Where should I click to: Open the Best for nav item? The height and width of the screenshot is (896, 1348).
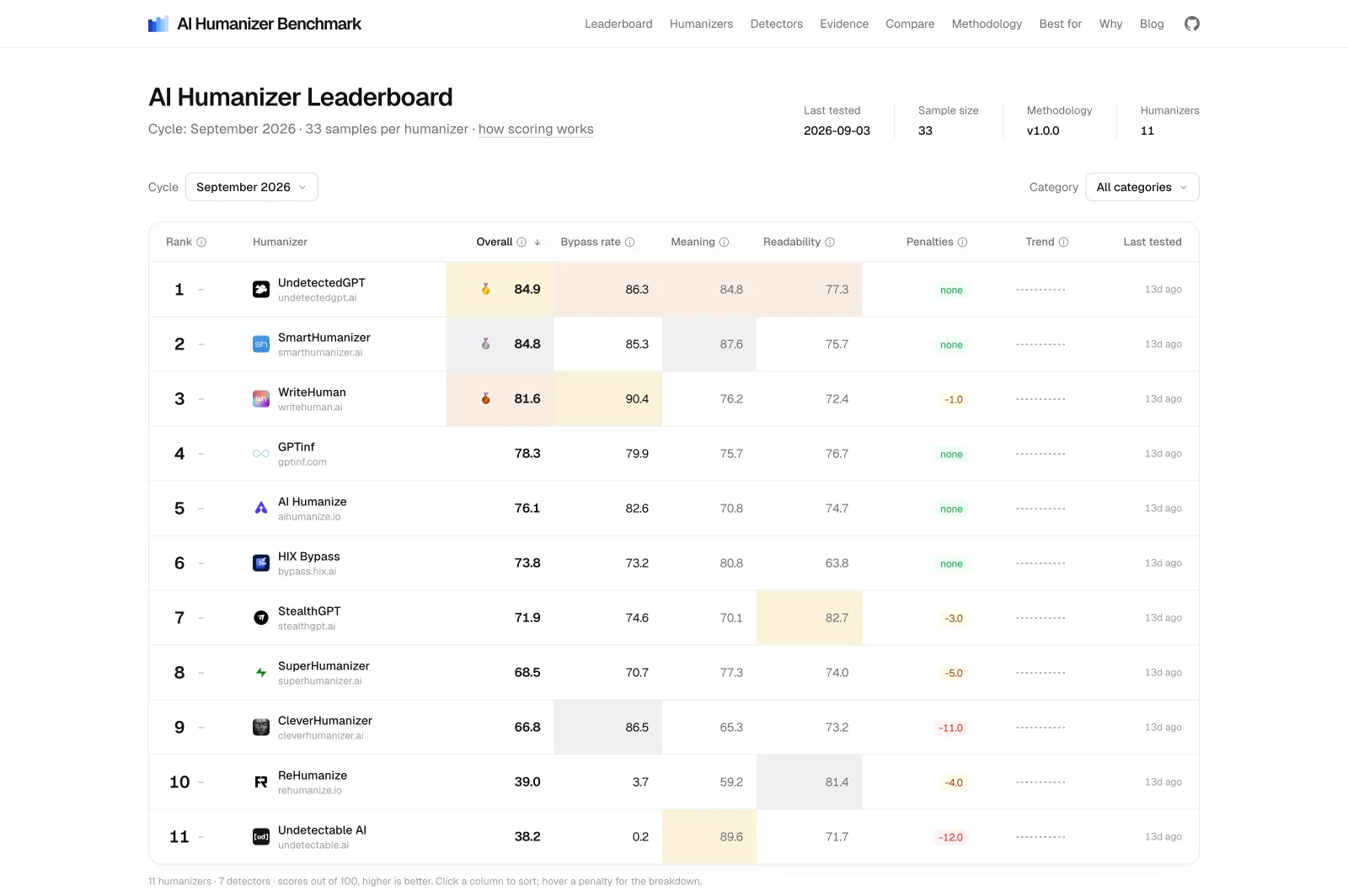click(1060, 24)
